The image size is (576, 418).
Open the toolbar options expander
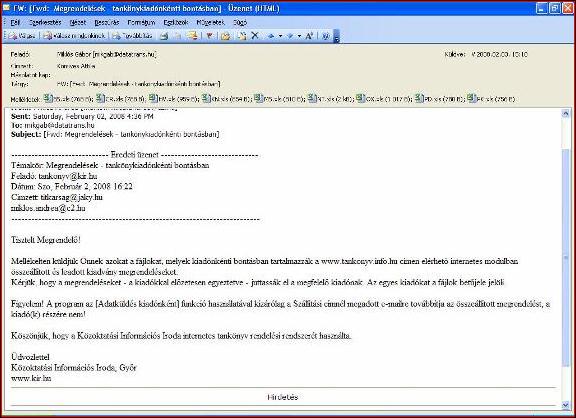tap(336, 37)
